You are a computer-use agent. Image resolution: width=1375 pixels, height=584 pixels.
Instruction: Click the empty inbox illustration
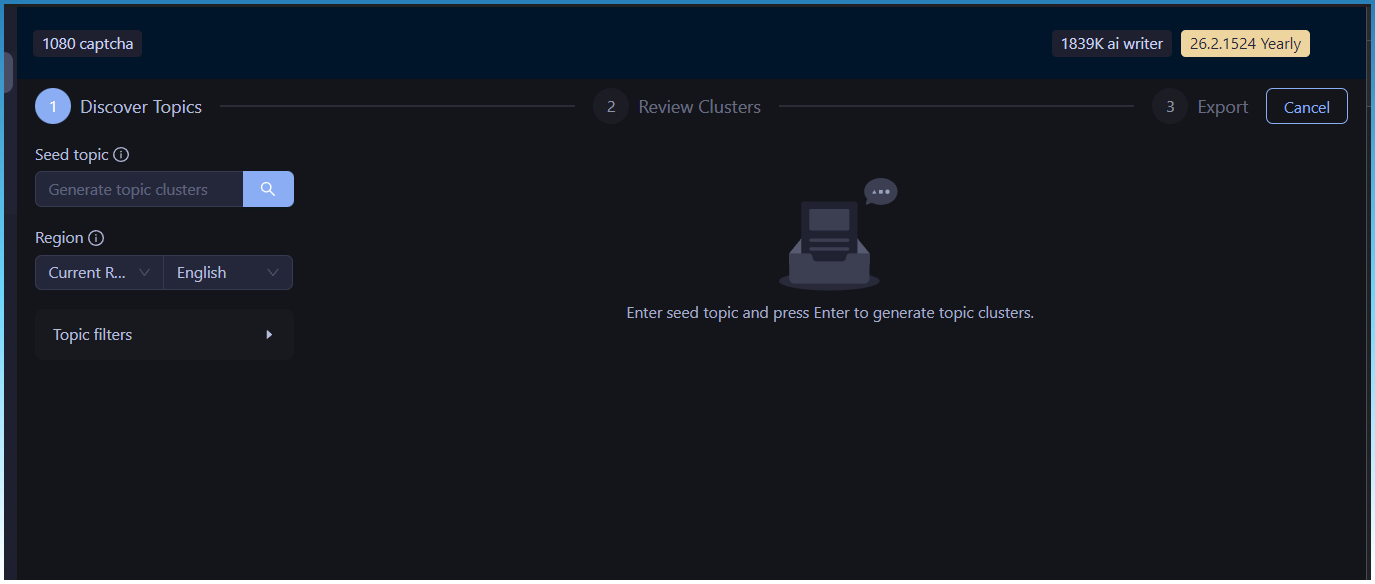tap(828, 245)
